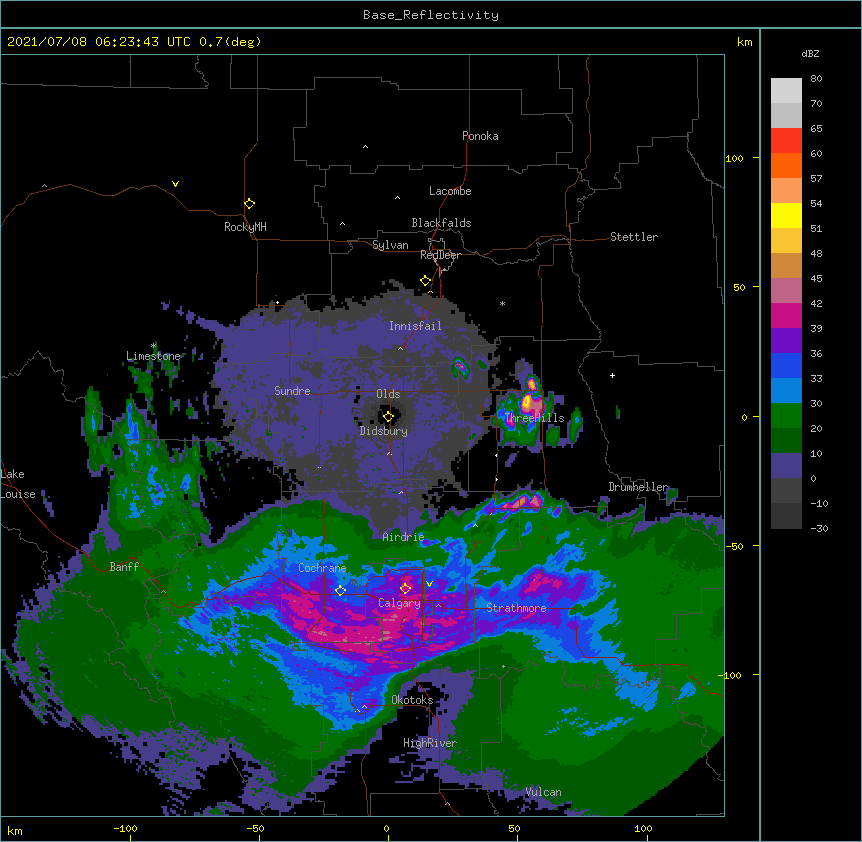Select the Okotoks city label
This screenshot has width=862, height=842.
[x=412, y=700]
